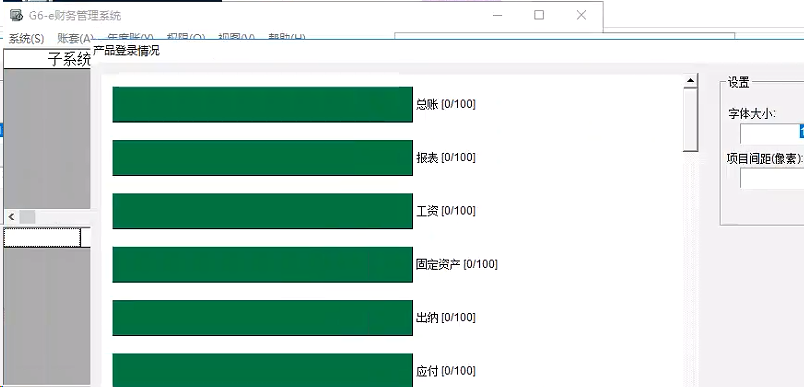Click the vertical scrollbar thumb of product list
This screenshot has width=804, height=387.
click(x=691, y=119)
